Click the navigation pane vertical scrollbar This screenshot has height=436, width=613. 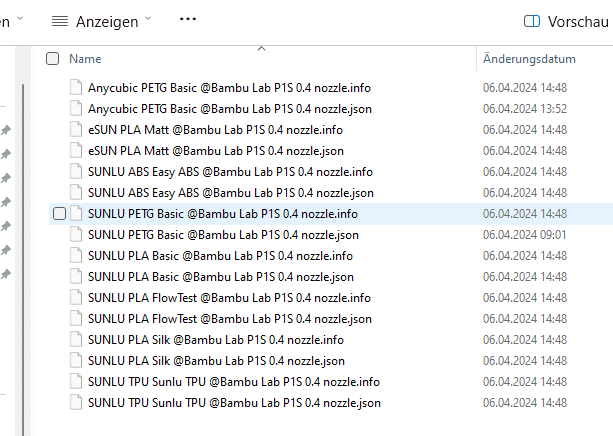[x=23, y=258]
